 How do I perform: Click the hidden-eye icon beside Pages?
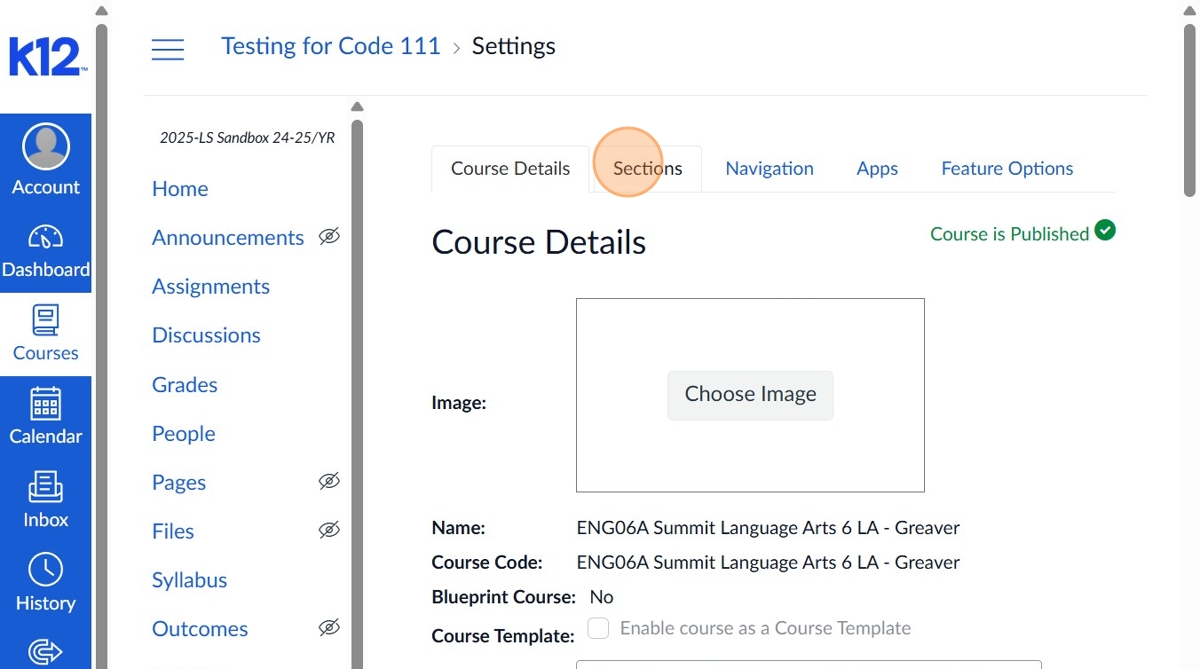point(329,482)
